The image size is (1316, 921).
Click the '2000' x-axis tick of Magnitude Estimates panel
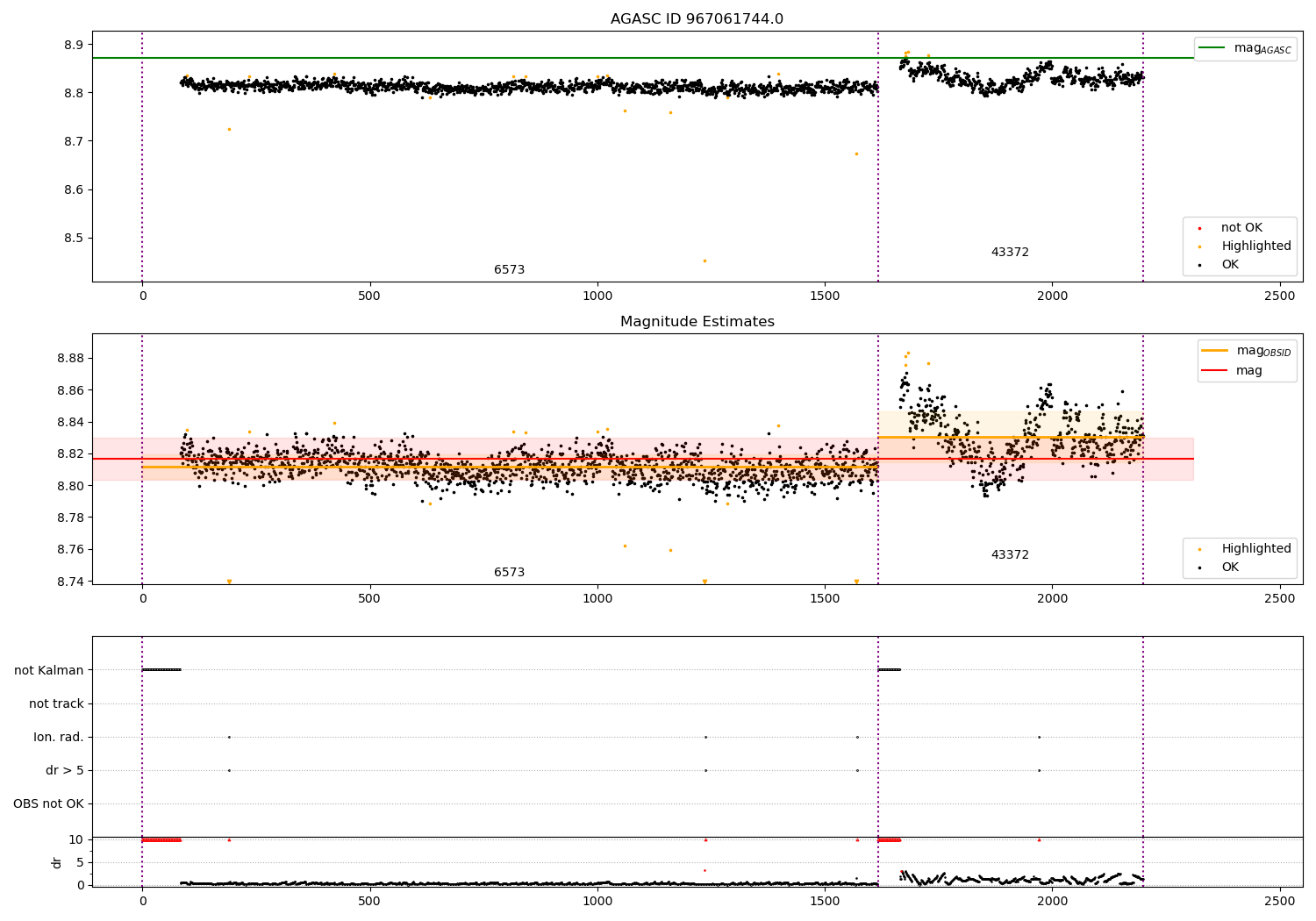point(1052,599)
